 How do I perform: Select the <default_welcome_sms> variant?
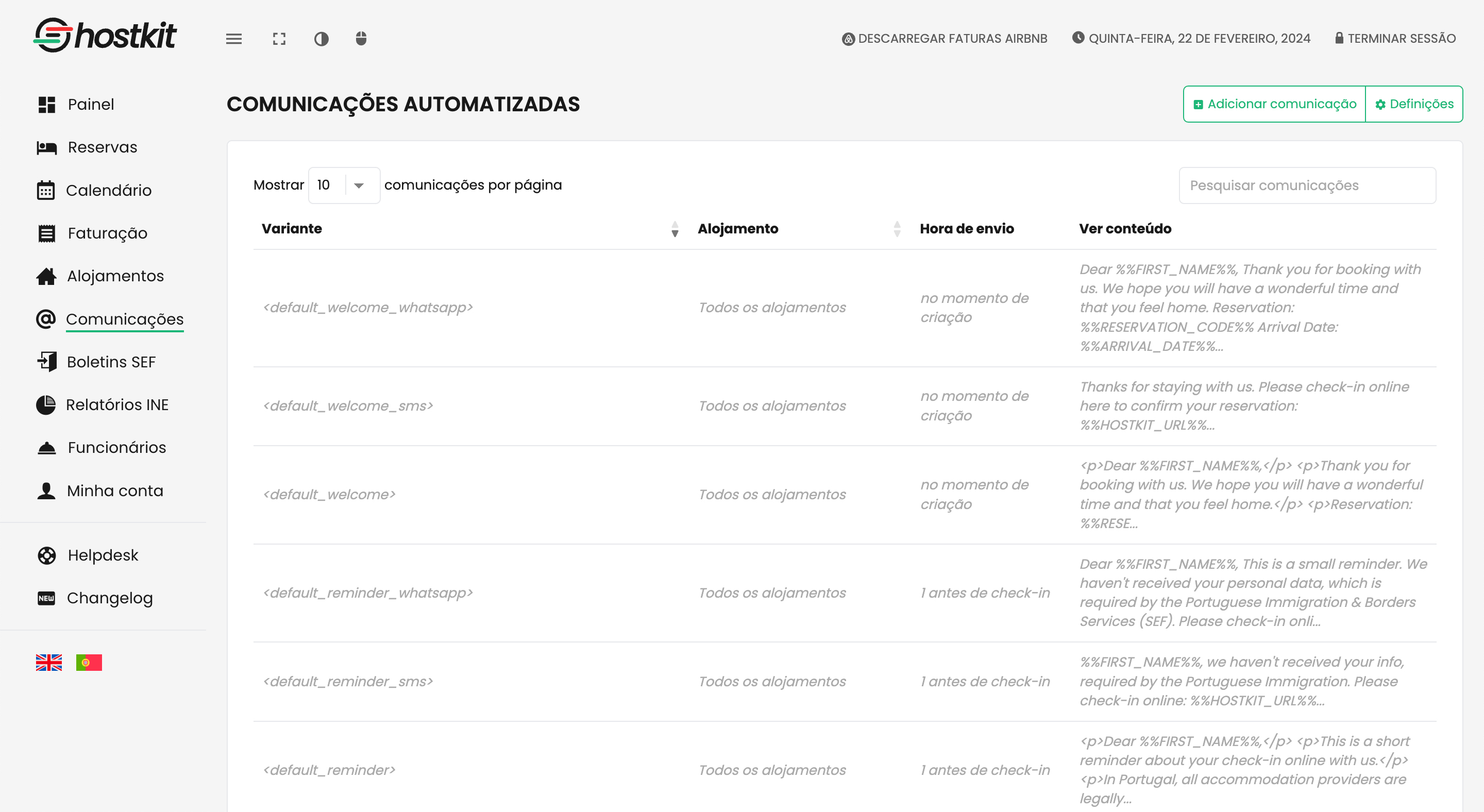(x=348, y=406)
